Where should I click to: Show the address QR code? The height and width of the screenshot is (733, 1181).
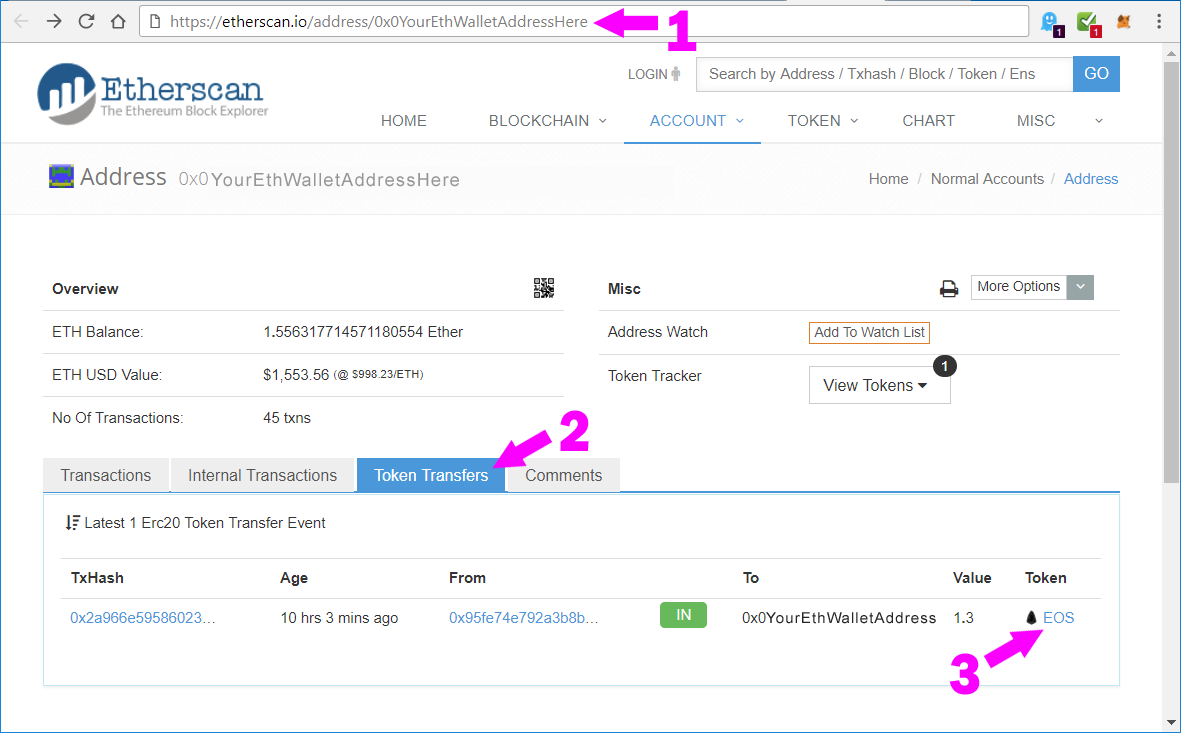(544, 288)
